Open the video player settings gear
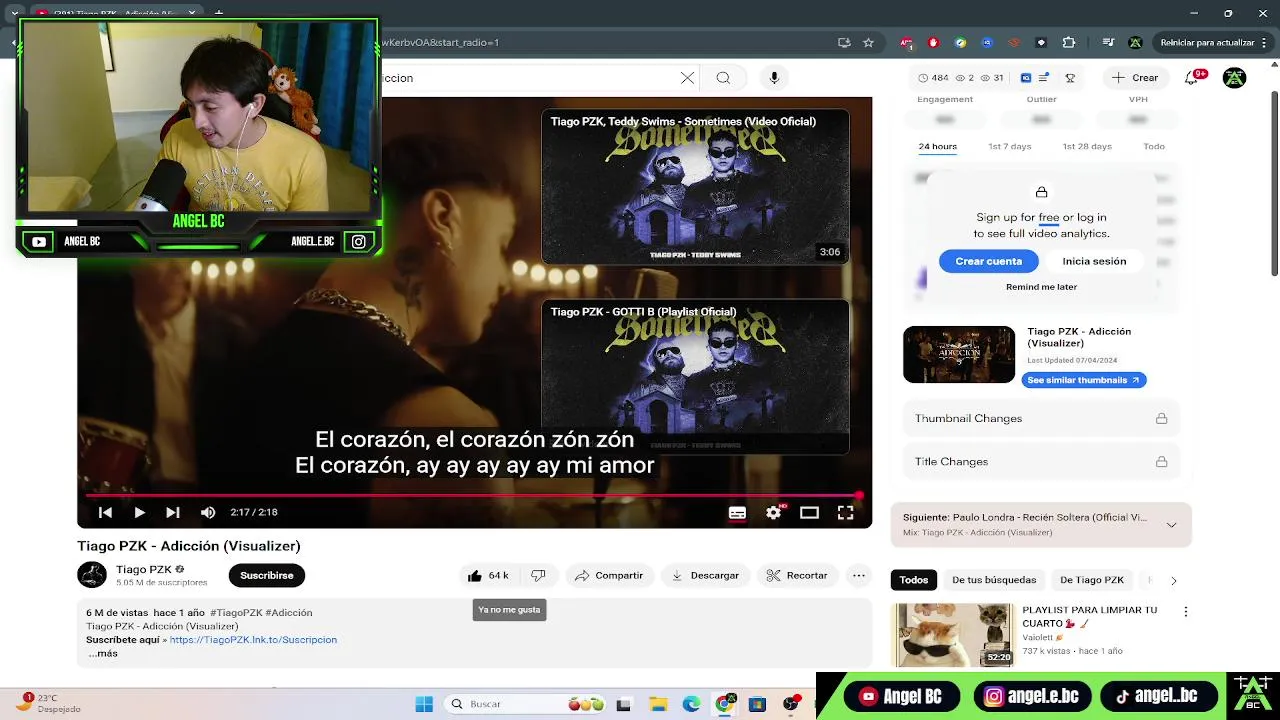This screenshot has height=720, width=1280. [x=773, y=512]
